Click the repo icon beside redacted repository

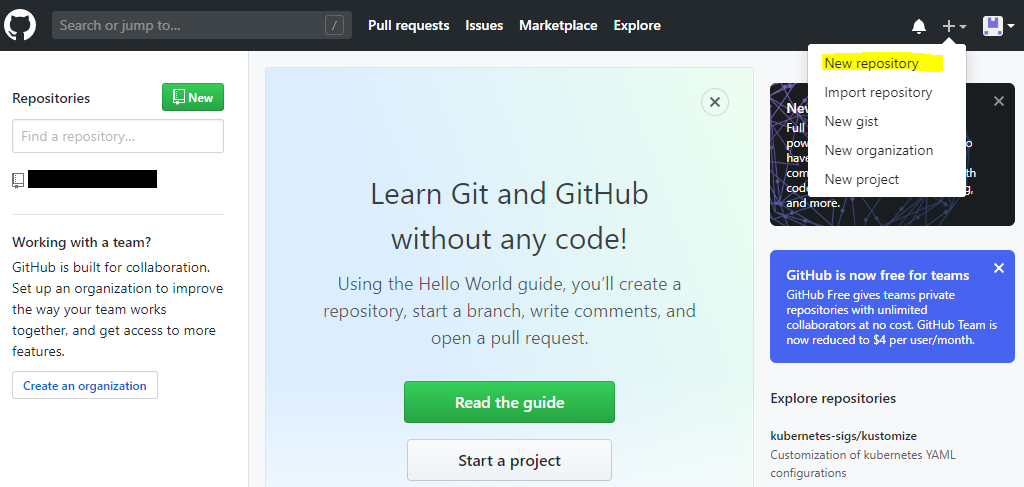coord(18,180)
